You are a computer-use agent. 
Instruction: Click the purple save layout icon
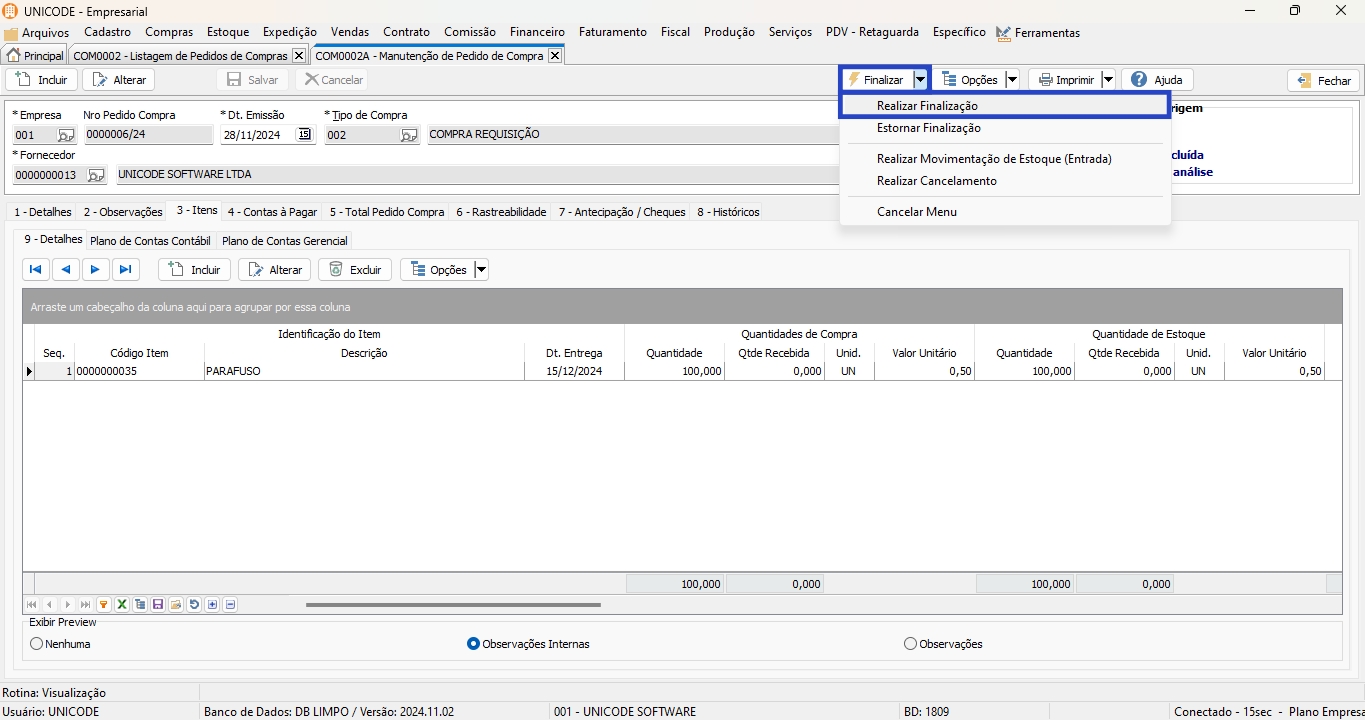click(158, 605)
